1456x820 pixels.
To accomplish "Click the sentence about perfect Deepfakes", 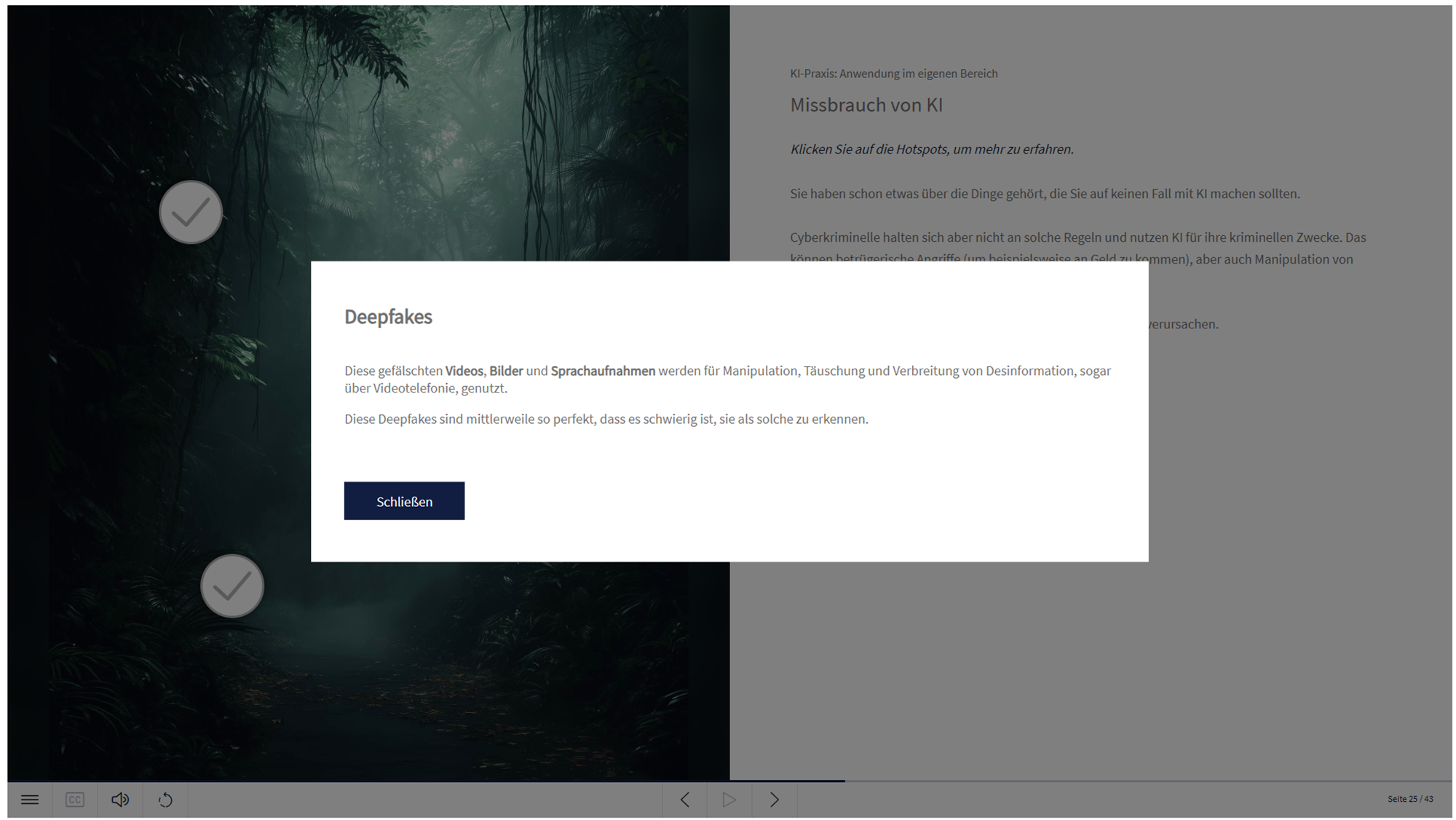I will tap(606, 419).
